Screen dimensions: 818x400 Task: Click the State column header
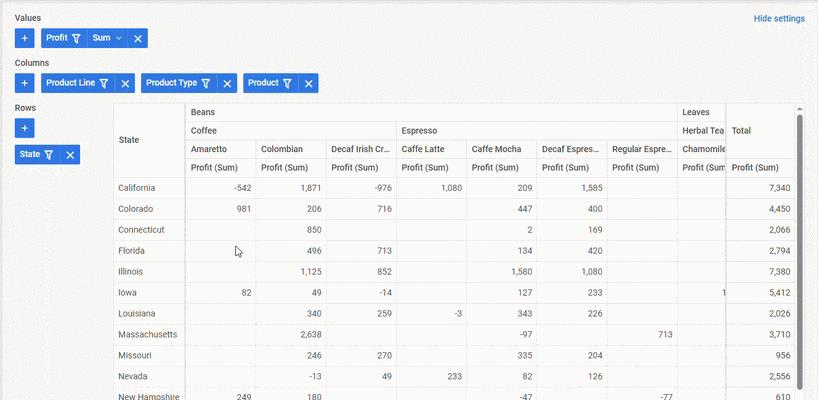tap(149, 140)
